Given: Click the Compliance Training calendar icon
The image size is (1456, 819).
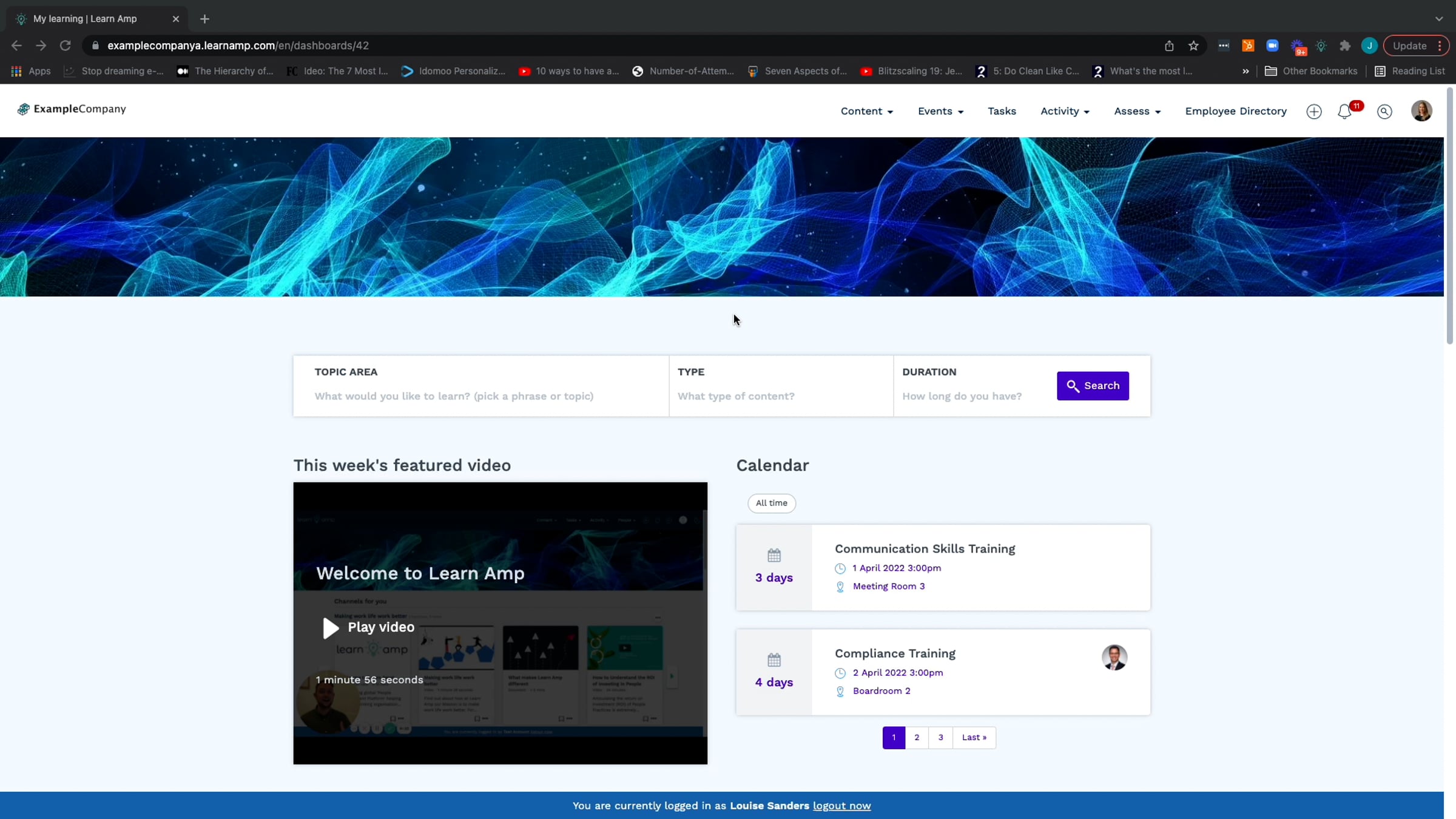Looking at the screenshot, I should click(774, 659).
